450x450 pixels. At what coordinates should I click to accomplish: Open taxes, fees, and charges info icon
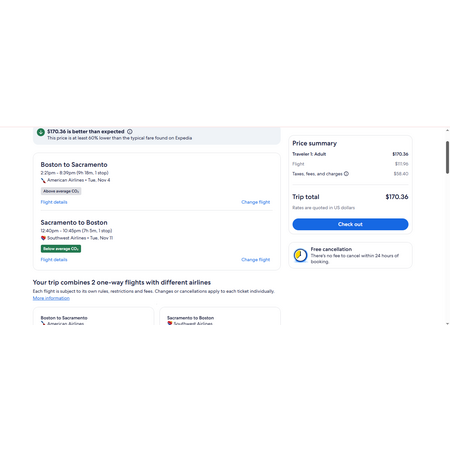346,174
